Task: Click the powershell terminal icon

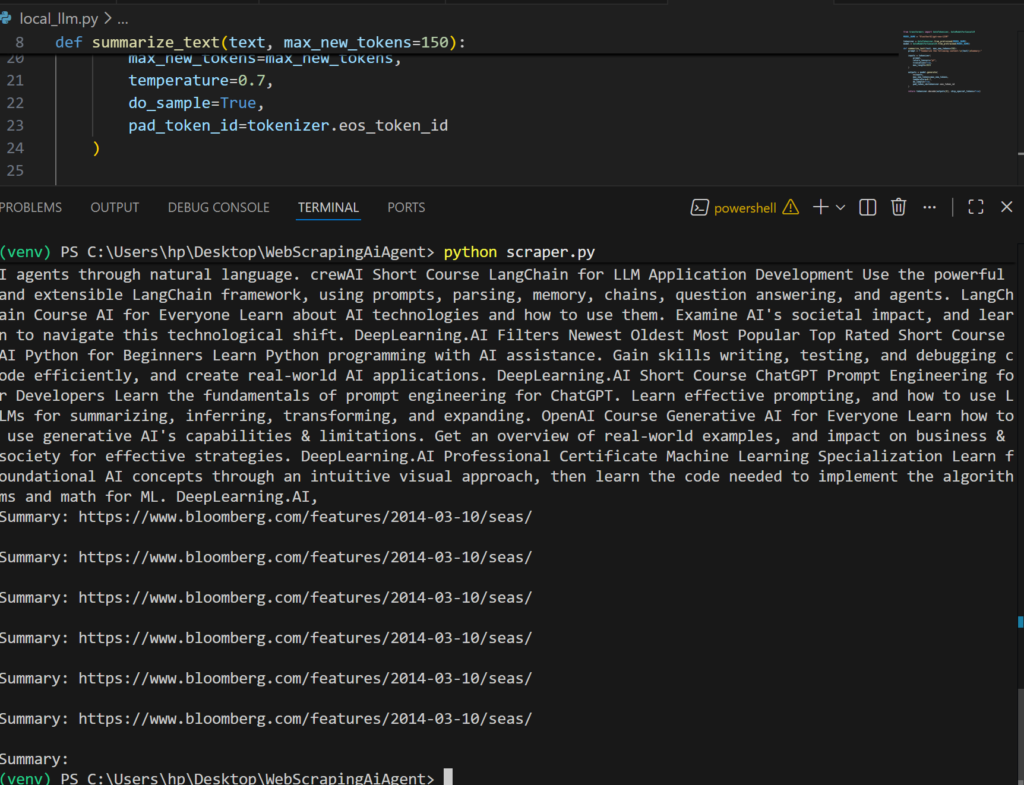Action: (700, 208)
